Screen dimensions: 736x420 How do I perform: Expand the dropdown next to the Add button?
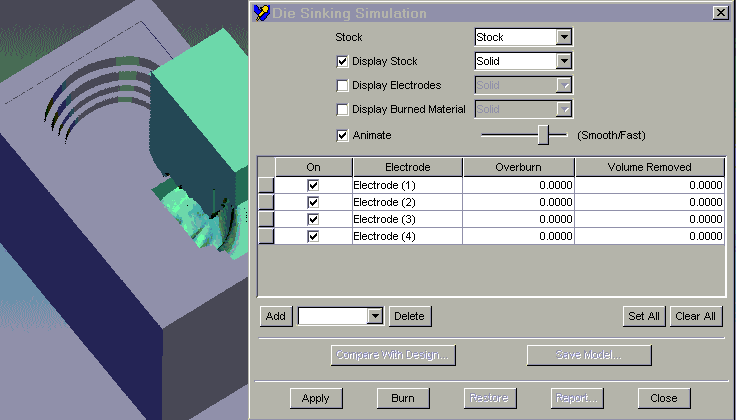pos(375,316)
